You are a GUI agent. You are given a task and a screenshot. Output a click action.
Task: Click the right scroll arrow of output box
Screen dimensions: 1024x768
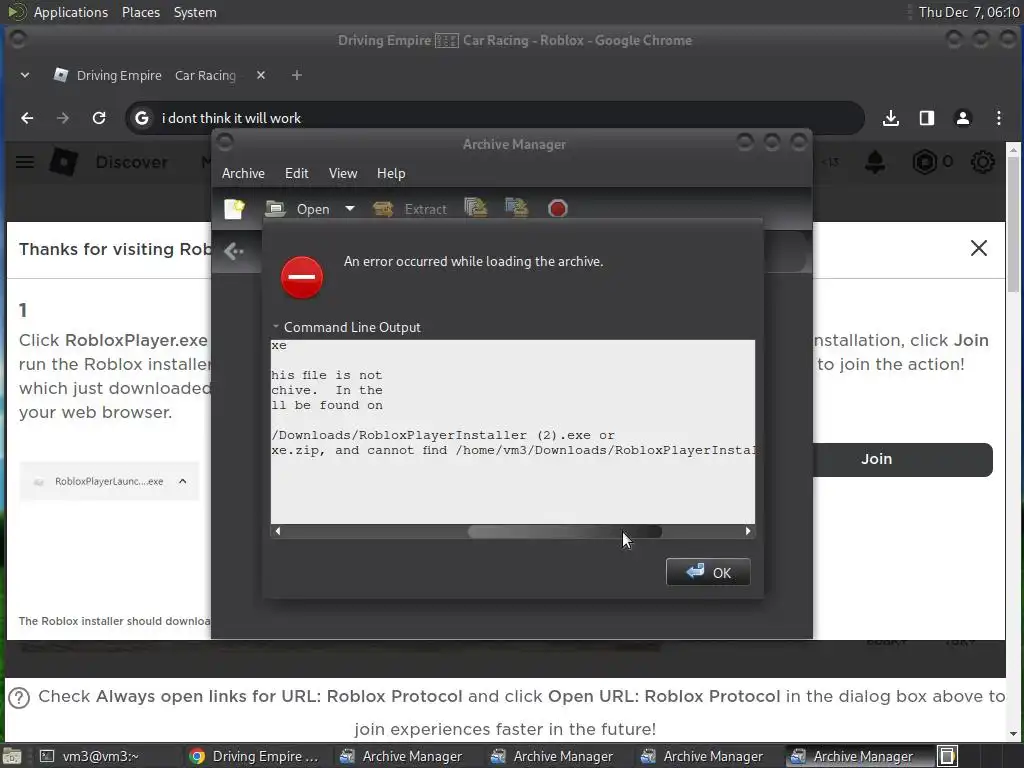(748, 532)
